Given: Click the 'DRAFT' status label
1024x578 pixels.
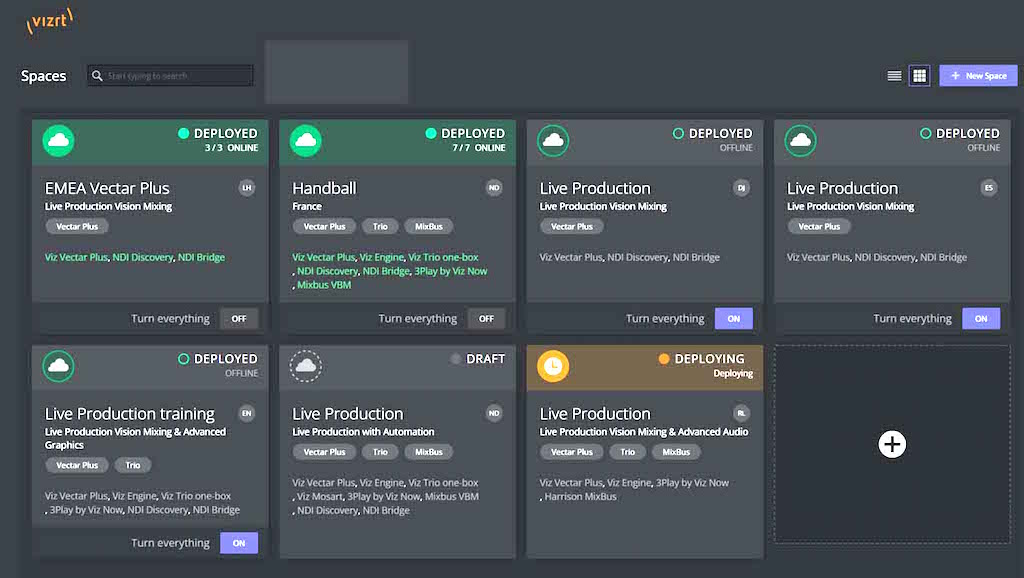Looking at the screenshot, I should point(485,359).
